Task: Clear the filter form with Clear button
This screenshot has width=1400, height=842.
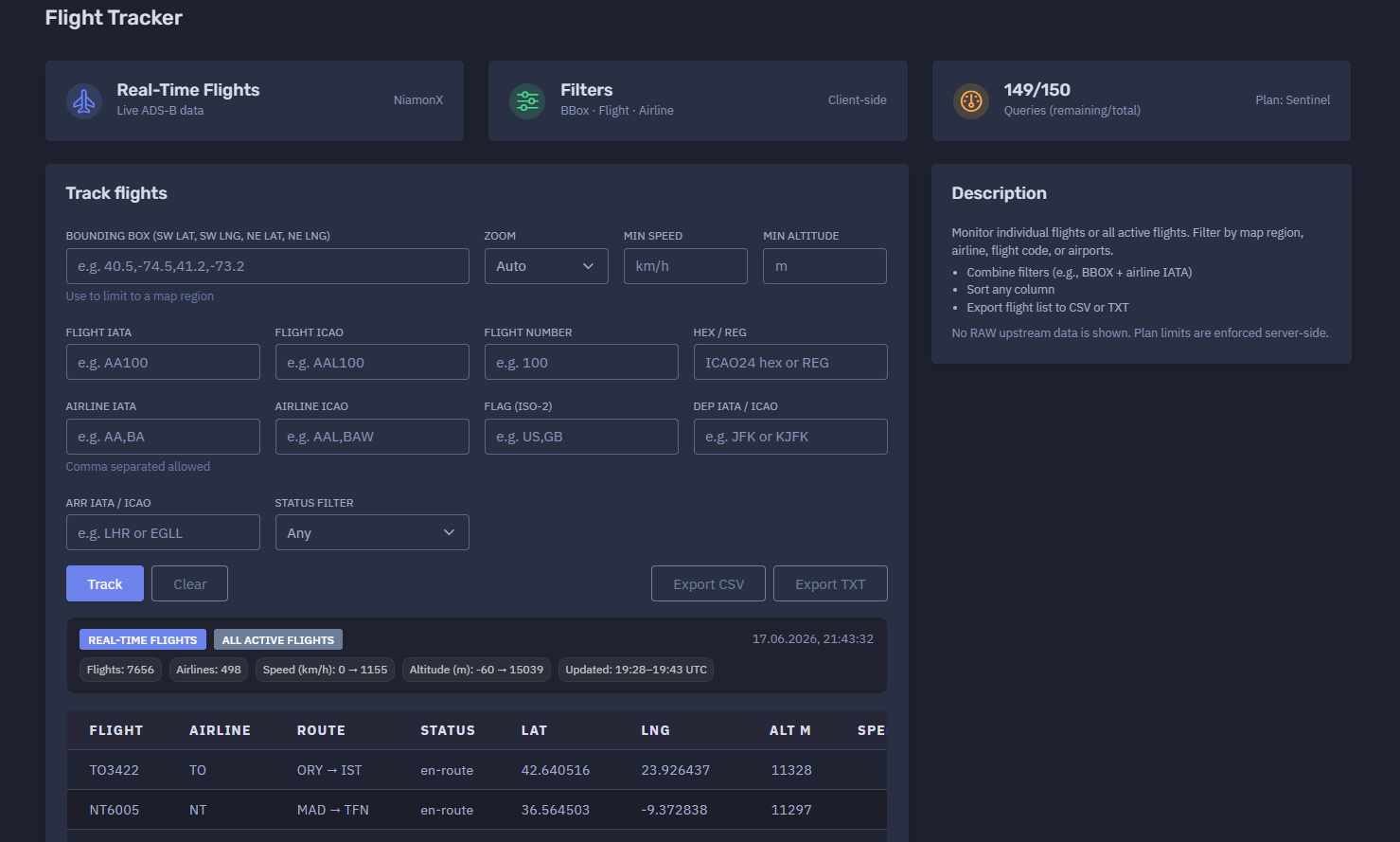Action: [189, 583]
